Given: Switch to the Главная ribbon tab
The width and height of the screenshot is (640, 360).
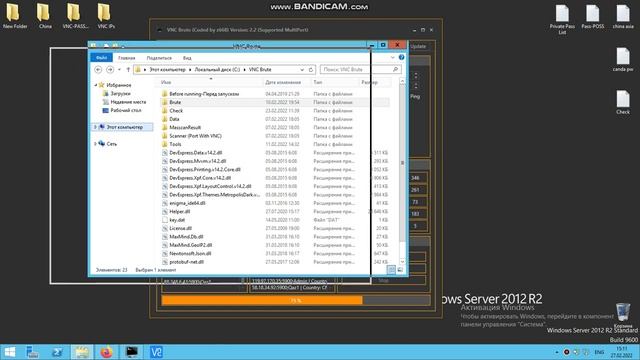Looking at the screenshot, I should coord(127,58).
